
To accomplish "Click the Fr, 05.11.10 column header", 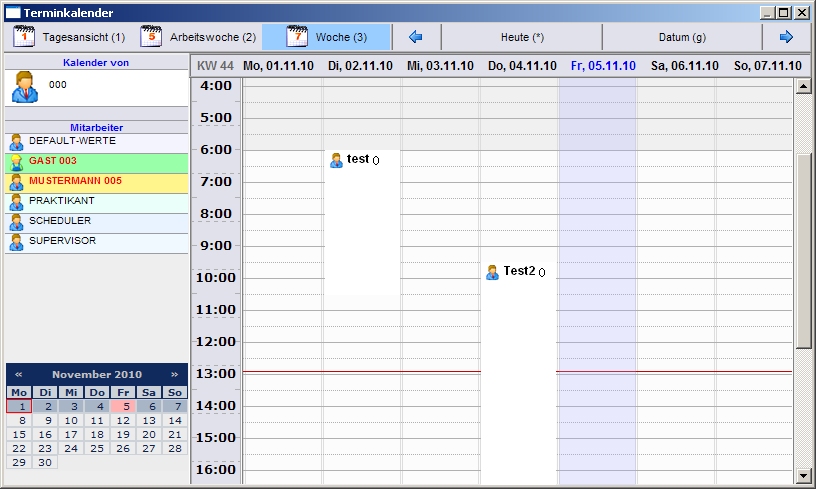I will coord(603,66).
